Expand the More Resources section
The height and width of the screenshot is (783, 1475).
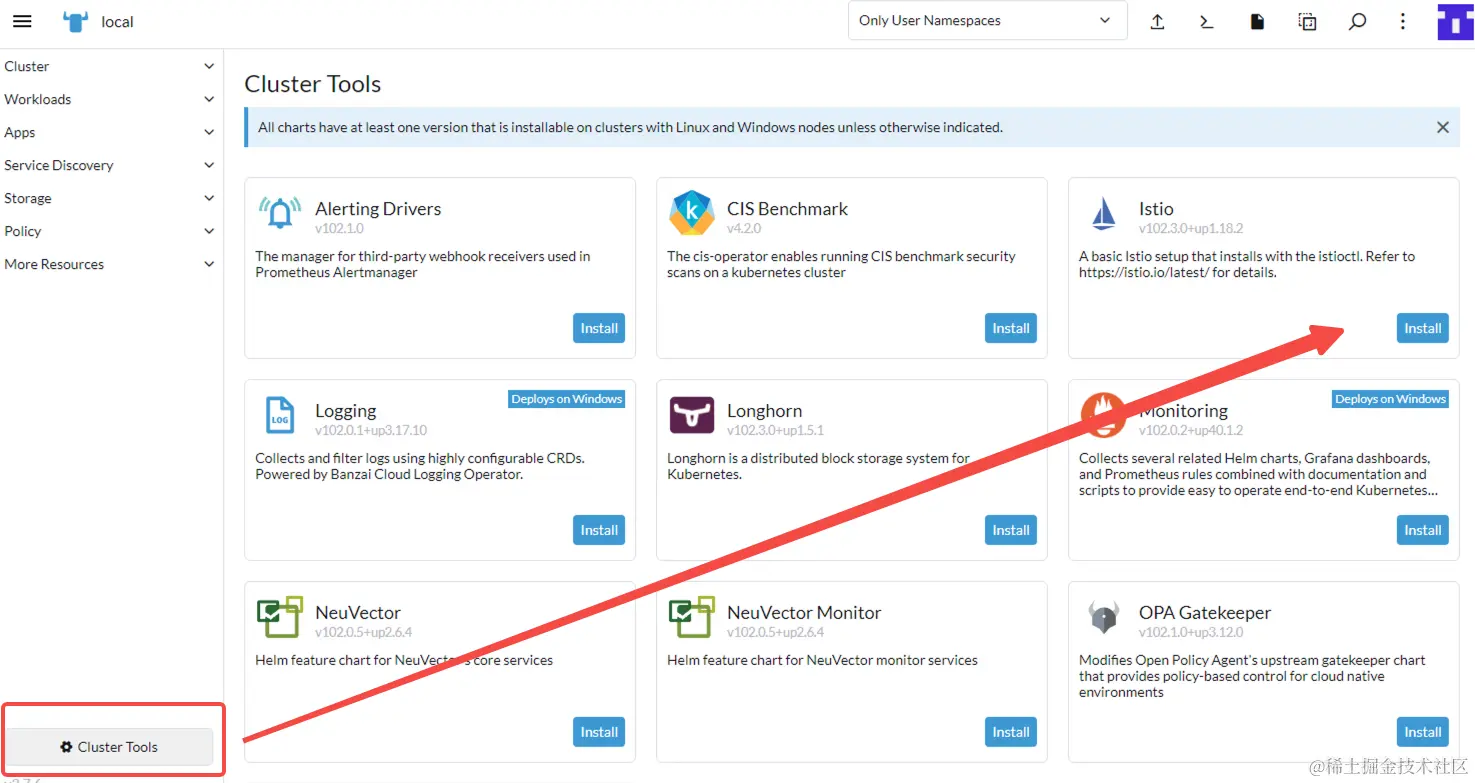[110, 264]
